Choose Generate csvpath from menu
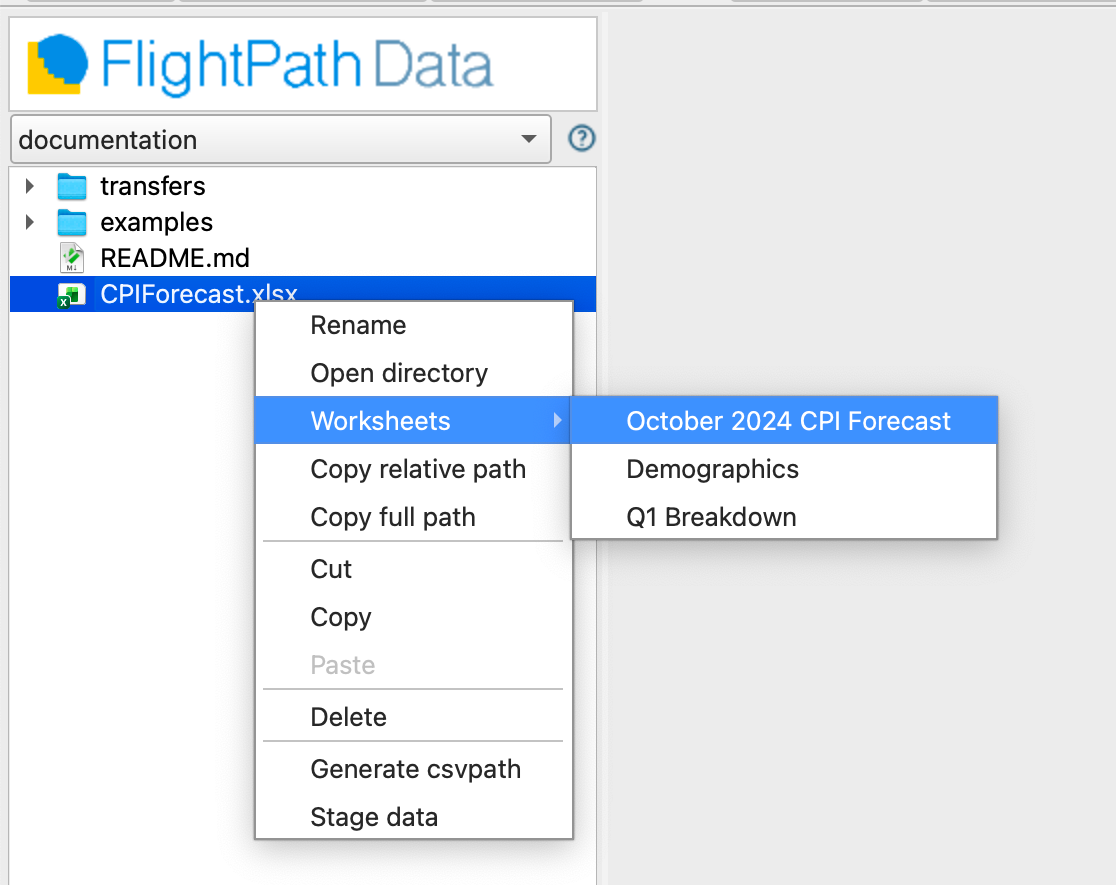The width and height of the screenshot is (1116, 885). [414, 769]
